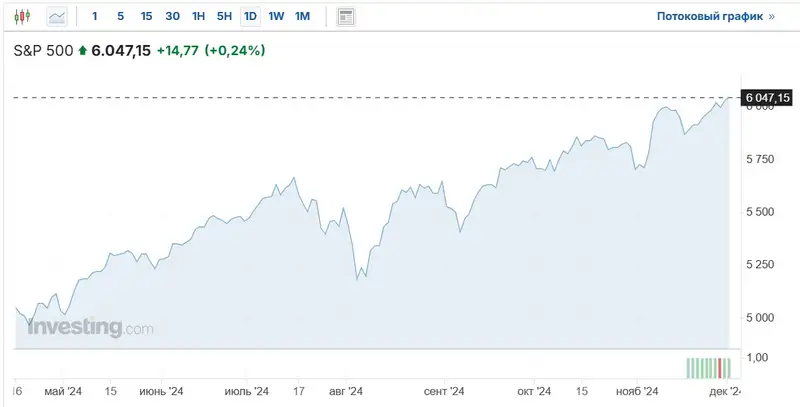Click the double chevron after Потоковый график
This screenshot has width=800, height=407.
[x=770, y=17]
